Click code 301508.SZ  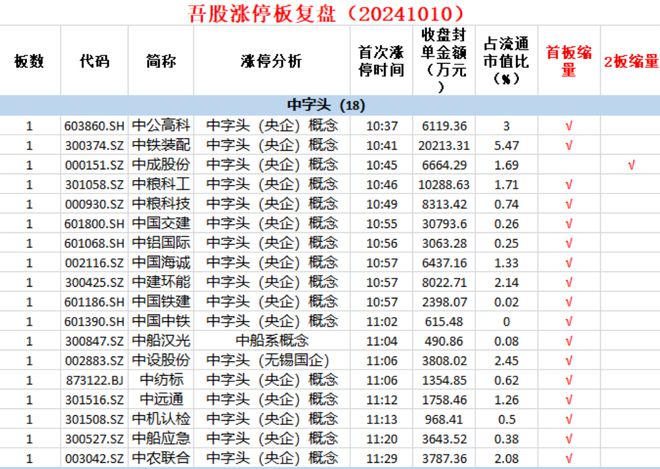pos(94,420)
